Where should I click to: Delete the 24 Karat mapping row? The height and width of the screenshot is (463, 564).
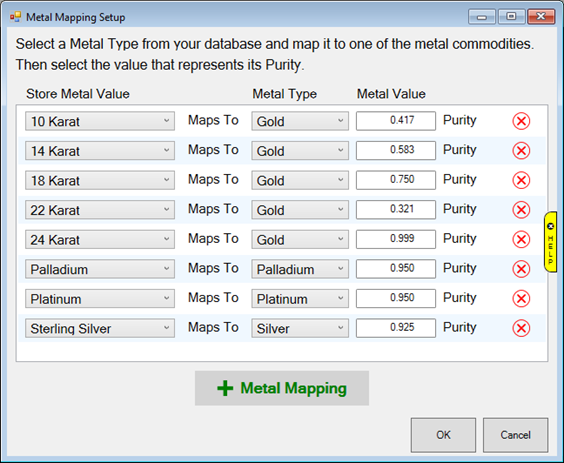coord(521,239)
